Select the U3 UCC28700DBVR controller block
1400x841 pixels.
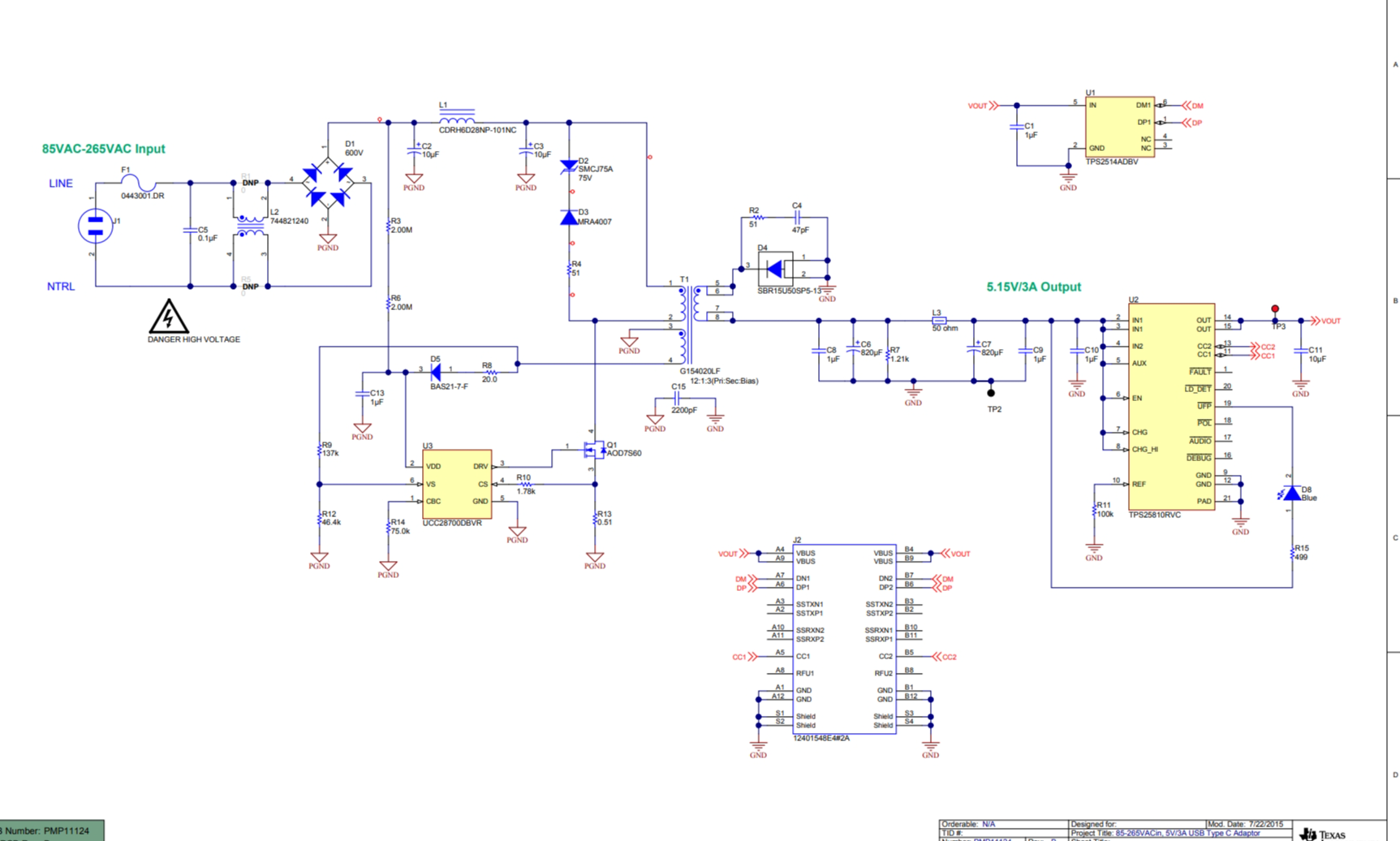click(x=457, y=484)
